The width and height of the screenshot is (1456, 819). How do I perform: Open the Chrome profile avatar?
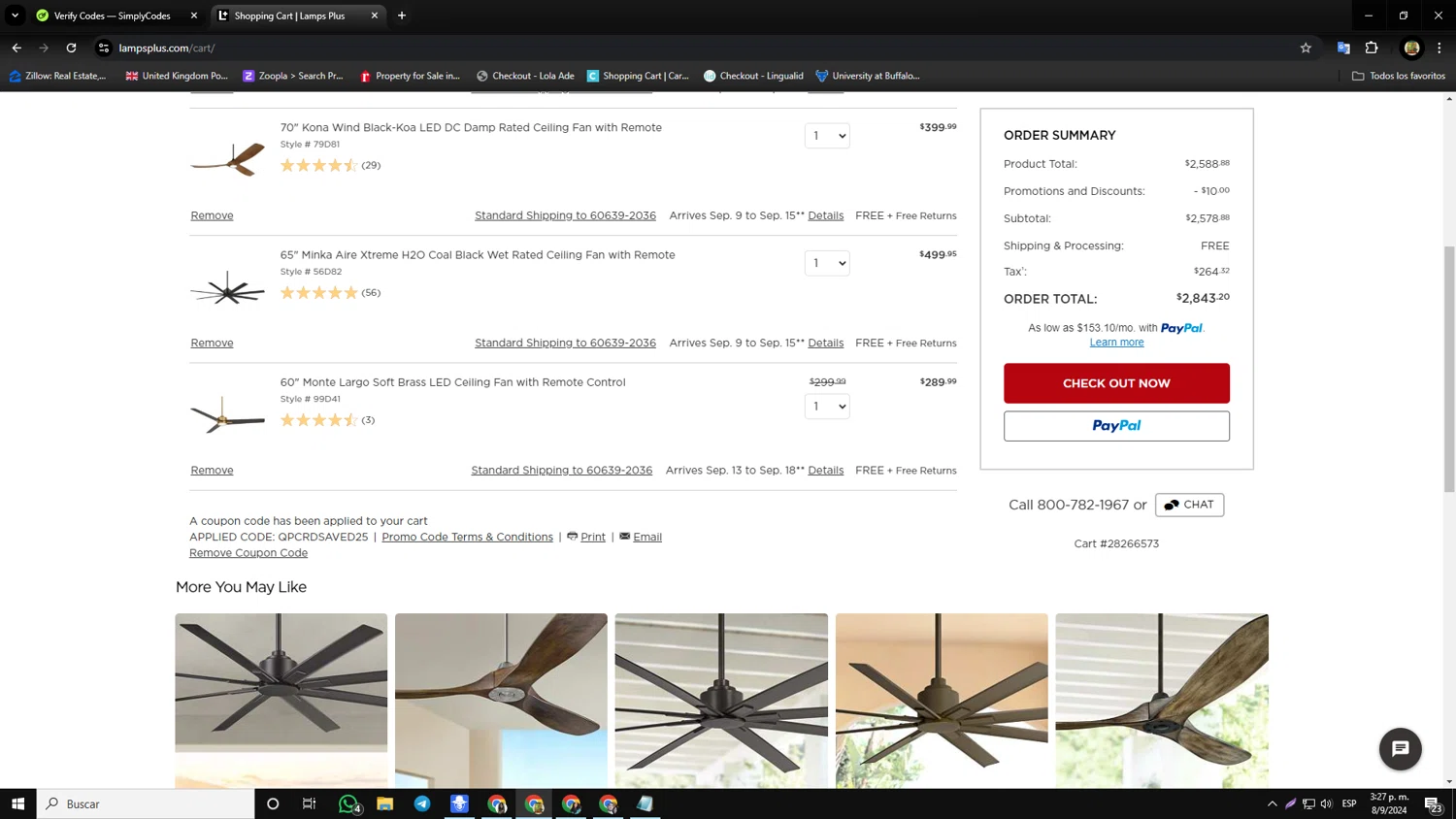pos(1411,48)
